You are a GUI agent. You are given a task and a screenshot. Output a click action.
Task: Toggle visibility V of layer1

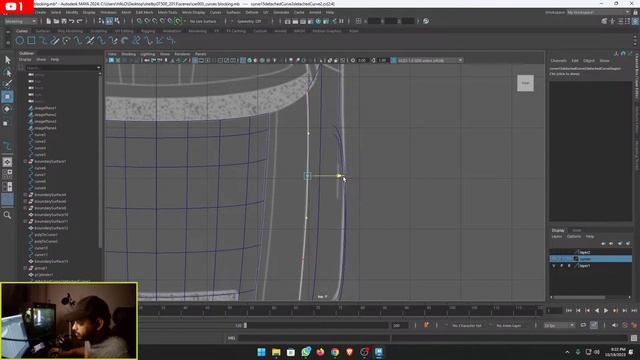coord(554,266)
